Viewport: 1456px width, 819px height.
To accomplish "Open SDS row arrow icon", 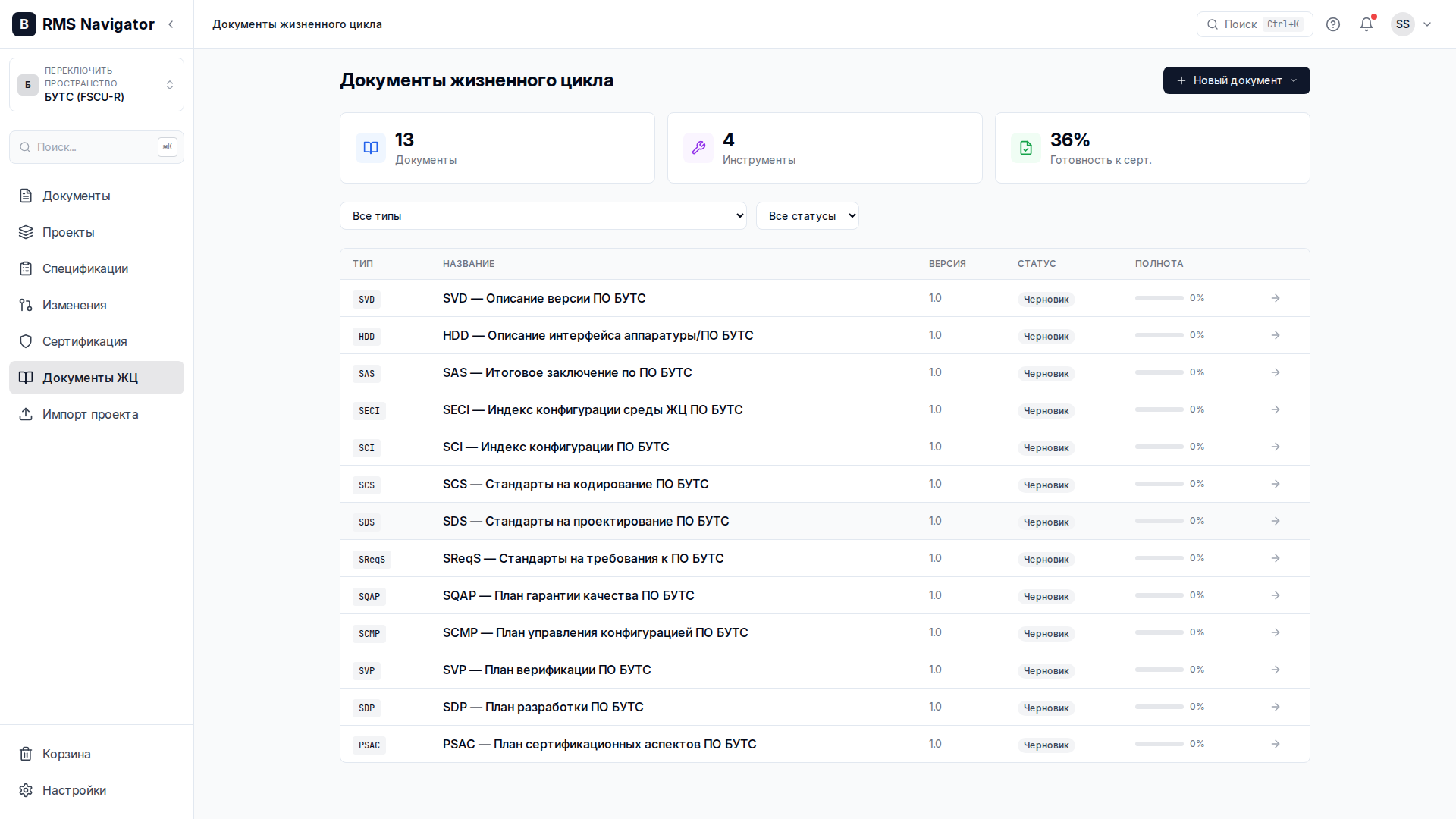I will click(1276, 521).
